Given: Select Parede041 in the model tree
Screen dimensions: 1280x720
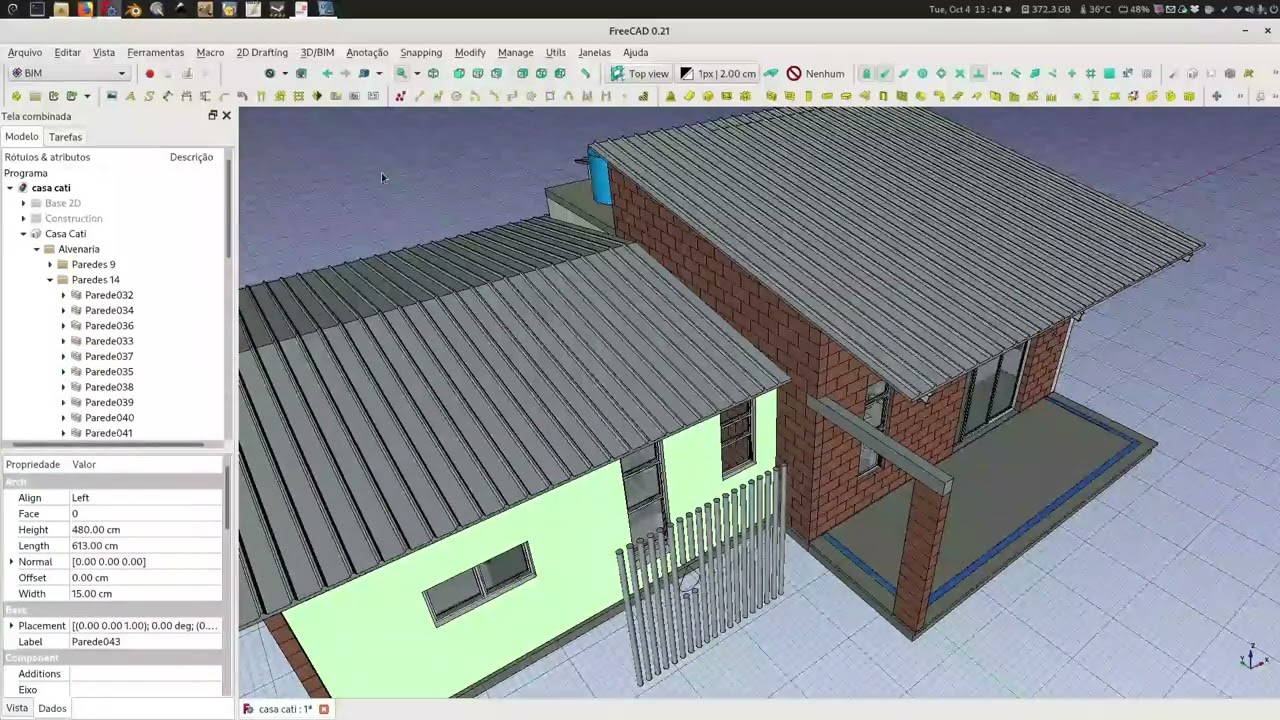Looking at the screenshot, I should pyautogui.click(x=109, y=433).
